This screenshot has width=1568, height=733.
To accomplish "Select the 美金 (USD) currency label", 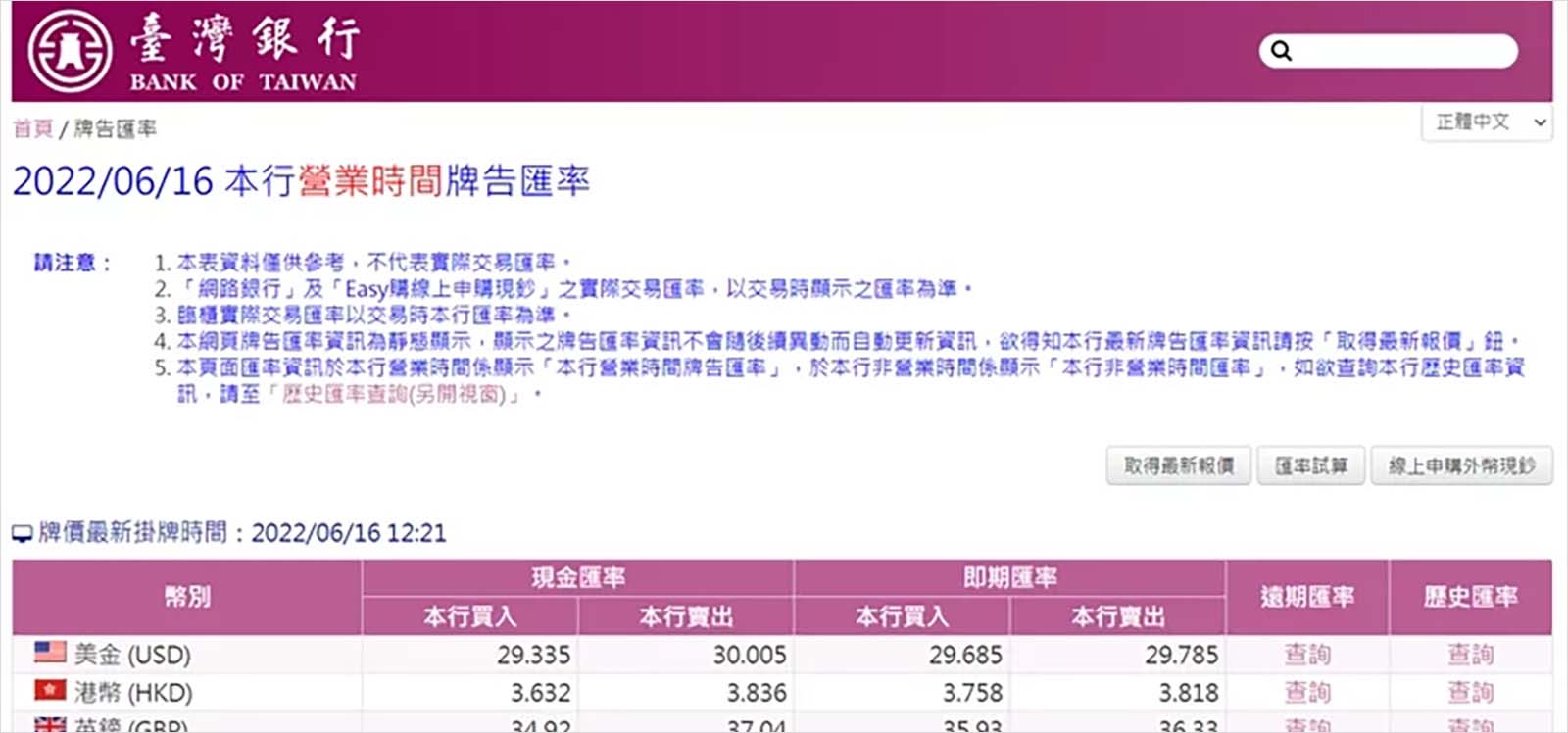I will coord(132,654).
